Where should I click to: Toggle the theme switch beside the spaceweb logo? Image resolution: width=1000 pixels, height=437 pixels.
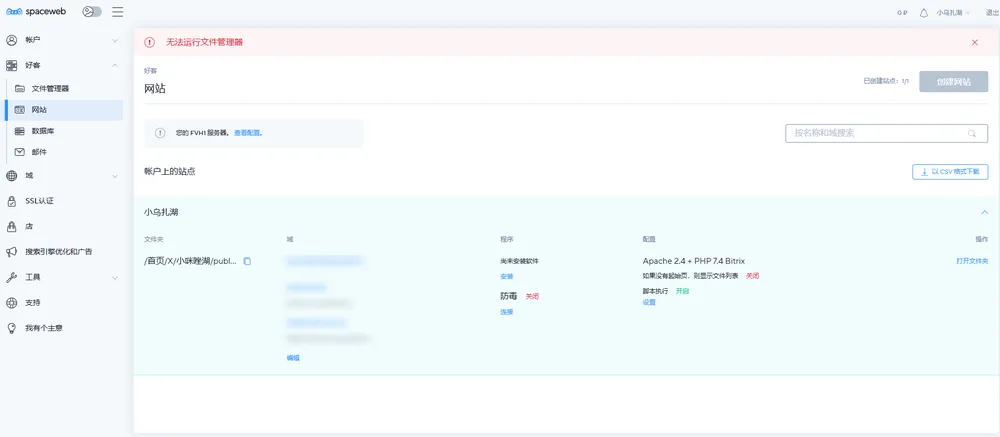click(x=92, y=12)
